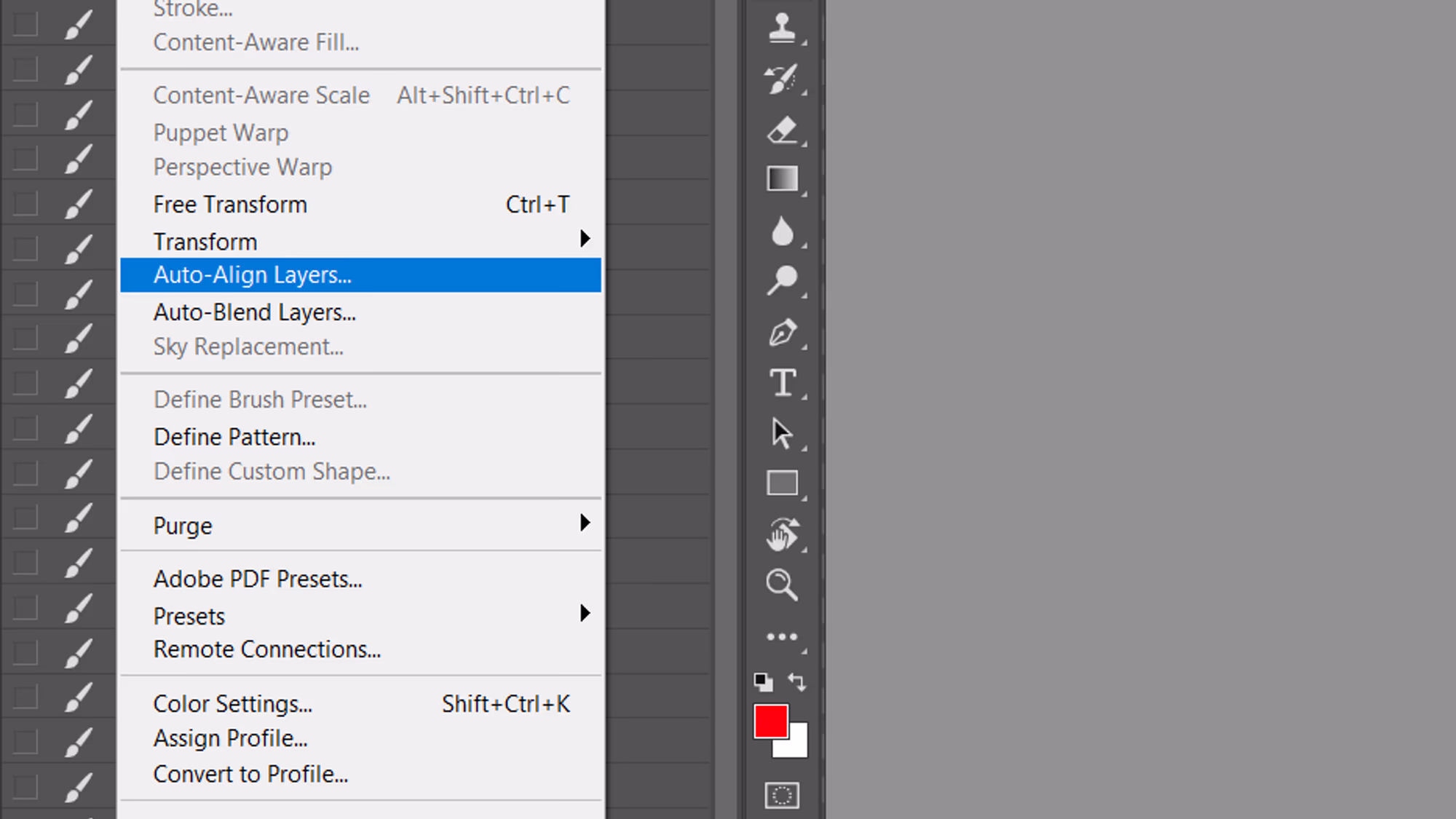Viewport: 1456px width, 819px height.
Task: Swap foreground and background colors
Action: tap(797, 682)
